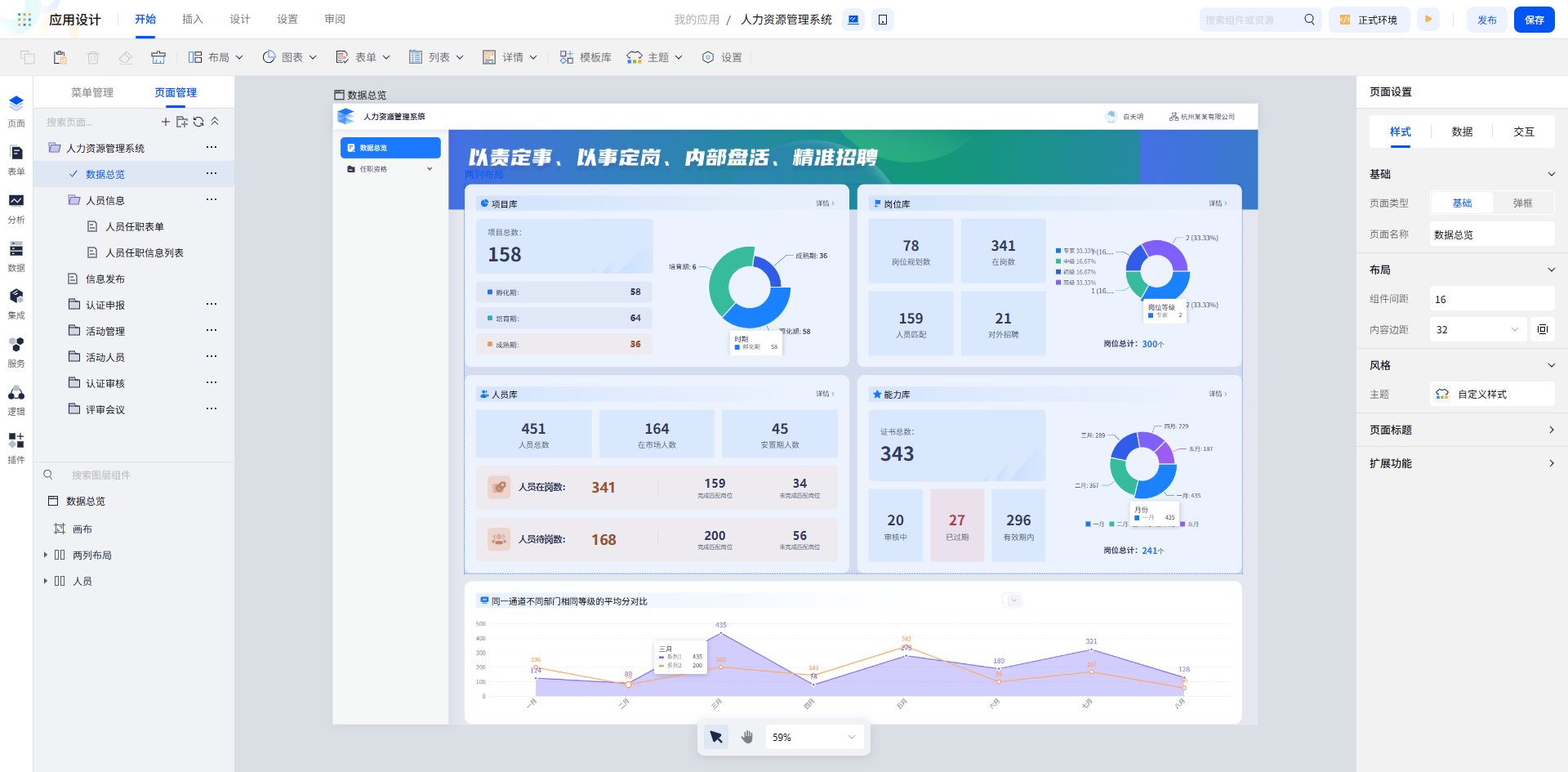
Task: Select the arrow pointer tool
Action: click(716, 737)
